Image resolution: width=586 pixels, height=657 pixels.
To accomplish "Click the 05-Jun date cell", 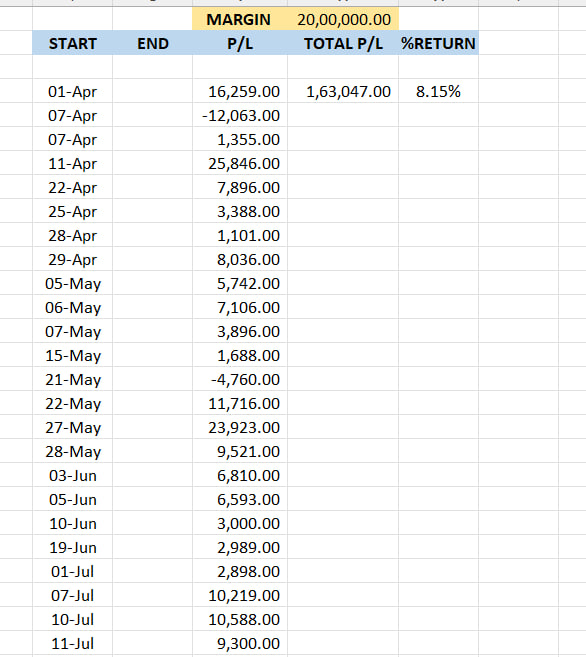I will coord(72,499).
